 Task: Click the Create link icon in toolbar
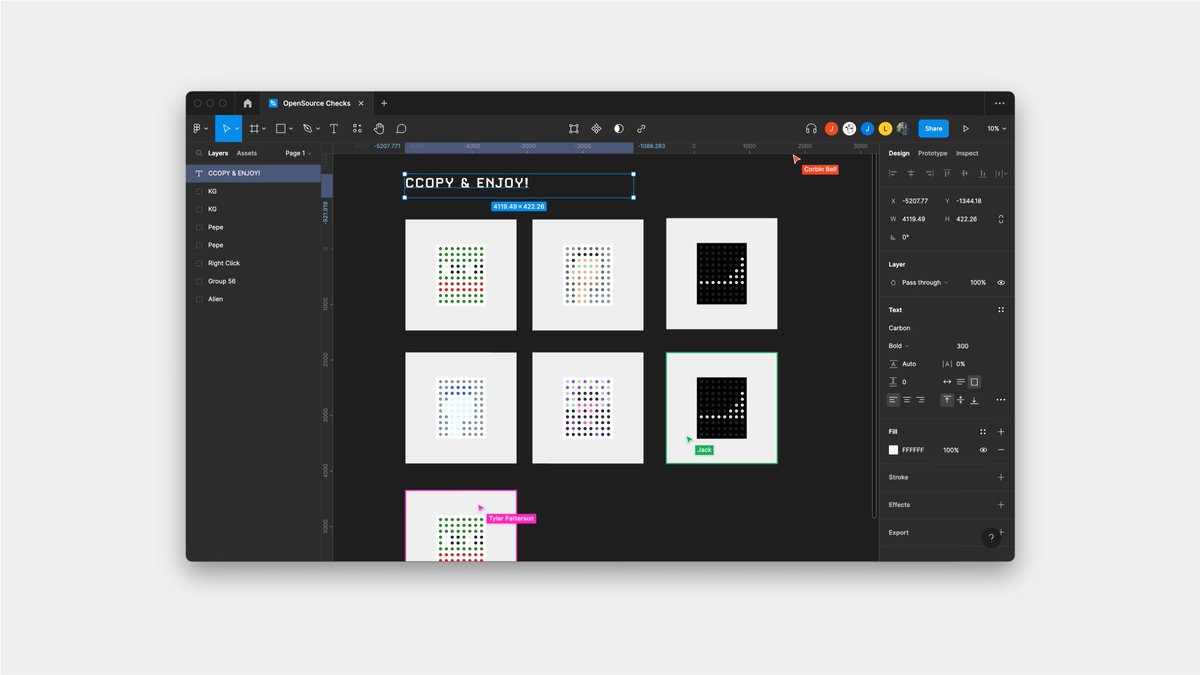pyautogui.click(x=641, y=129)
